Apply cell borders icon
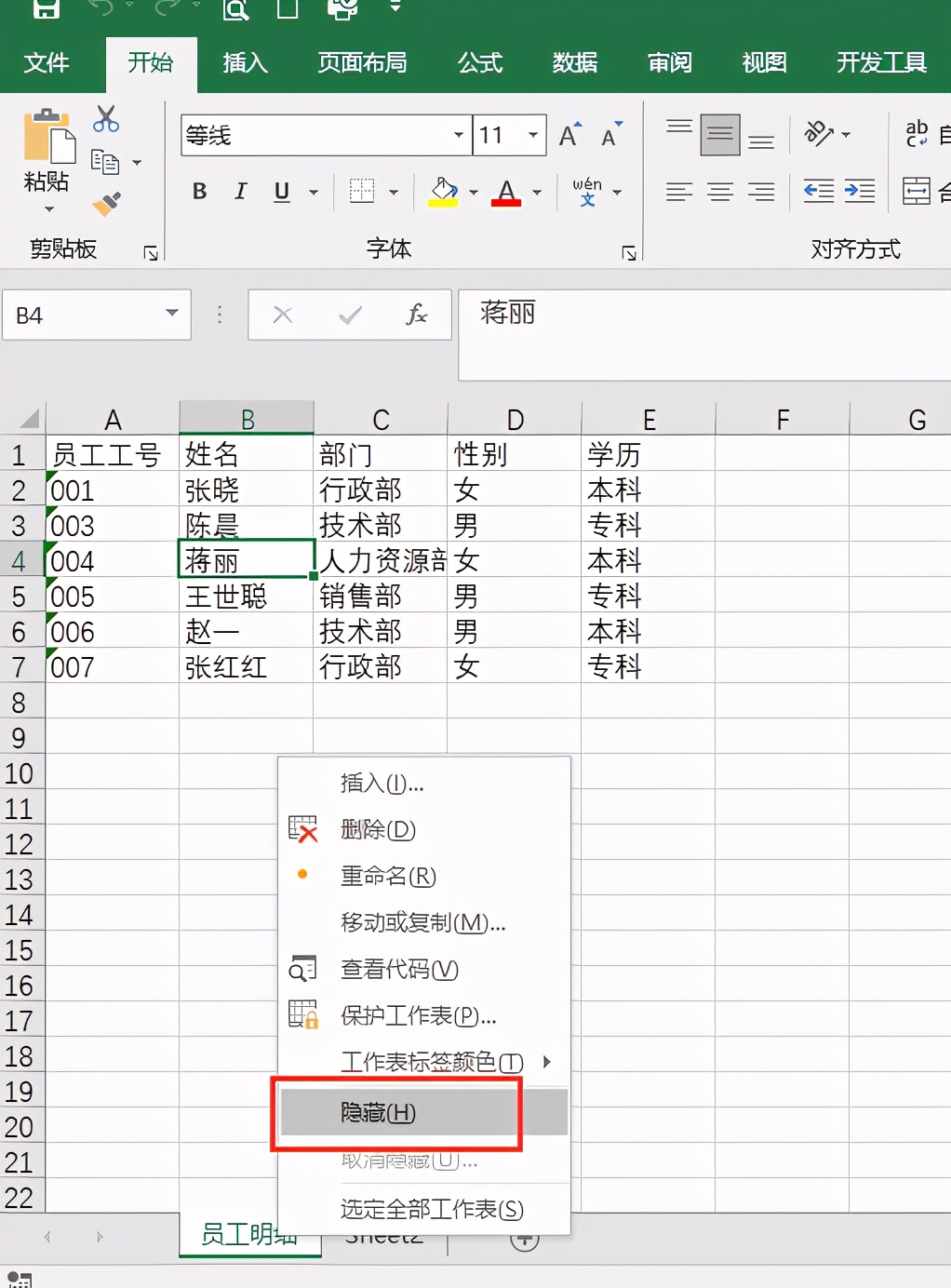This screenshot has height=1288, width=951. 362,192
